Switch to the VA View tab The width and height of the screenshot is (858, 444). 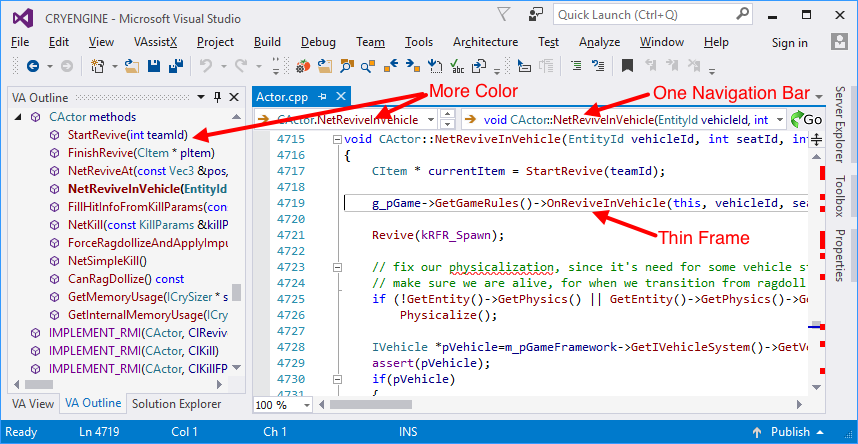[33, 404]
